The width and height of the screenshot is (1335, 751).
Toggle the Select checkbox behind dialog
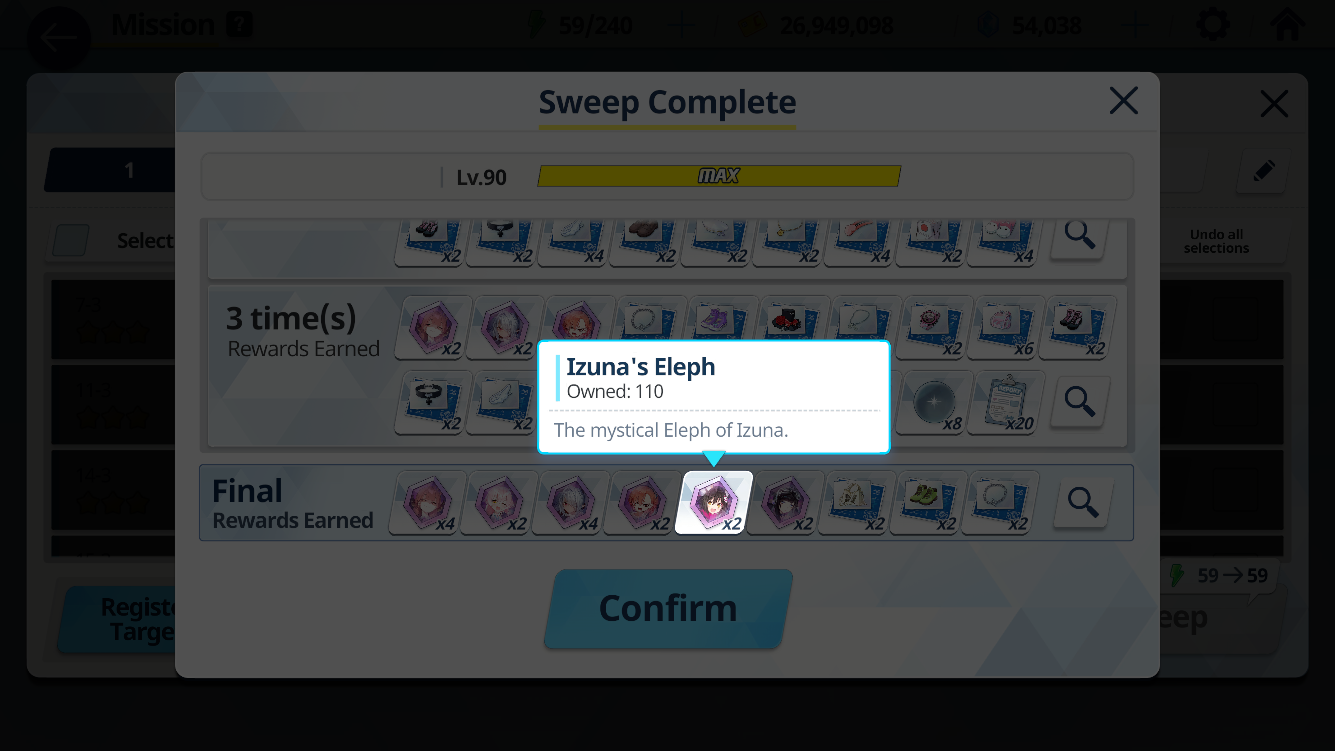[x=71, y=240]
